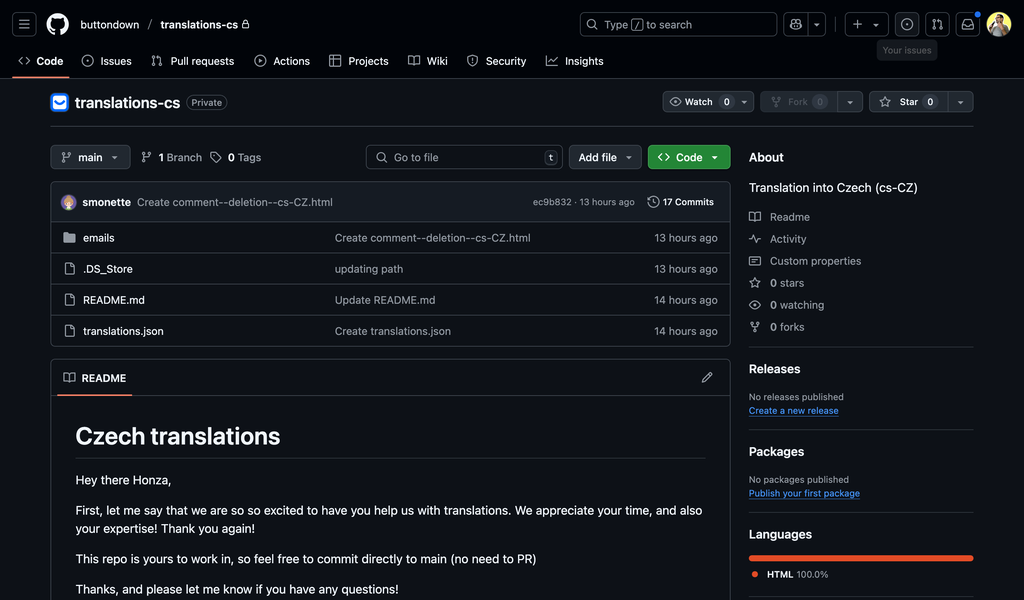1024x600 pixels.
Task: Open translations-cs breadcrumb link
Action: [199, 24]
